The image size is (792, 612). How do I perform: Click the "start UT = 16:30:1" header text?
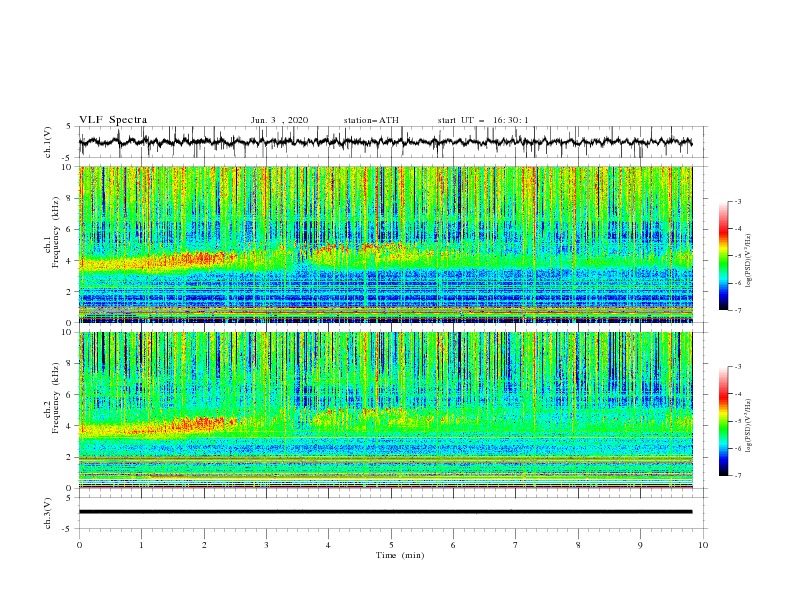pyautogui.click(x=483, y=120)
